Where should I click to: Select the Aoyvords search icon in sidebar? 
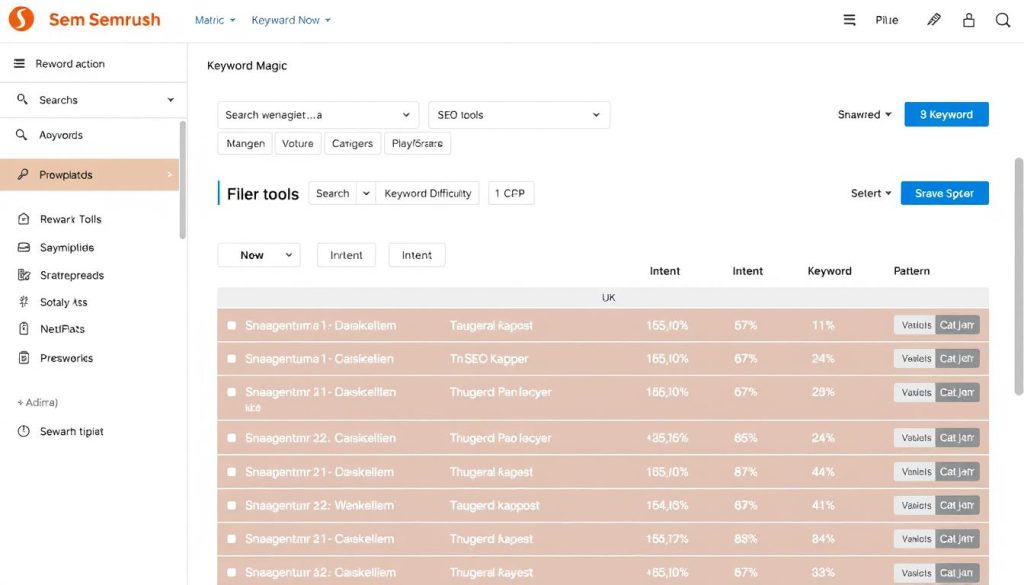tap(21, 132)
